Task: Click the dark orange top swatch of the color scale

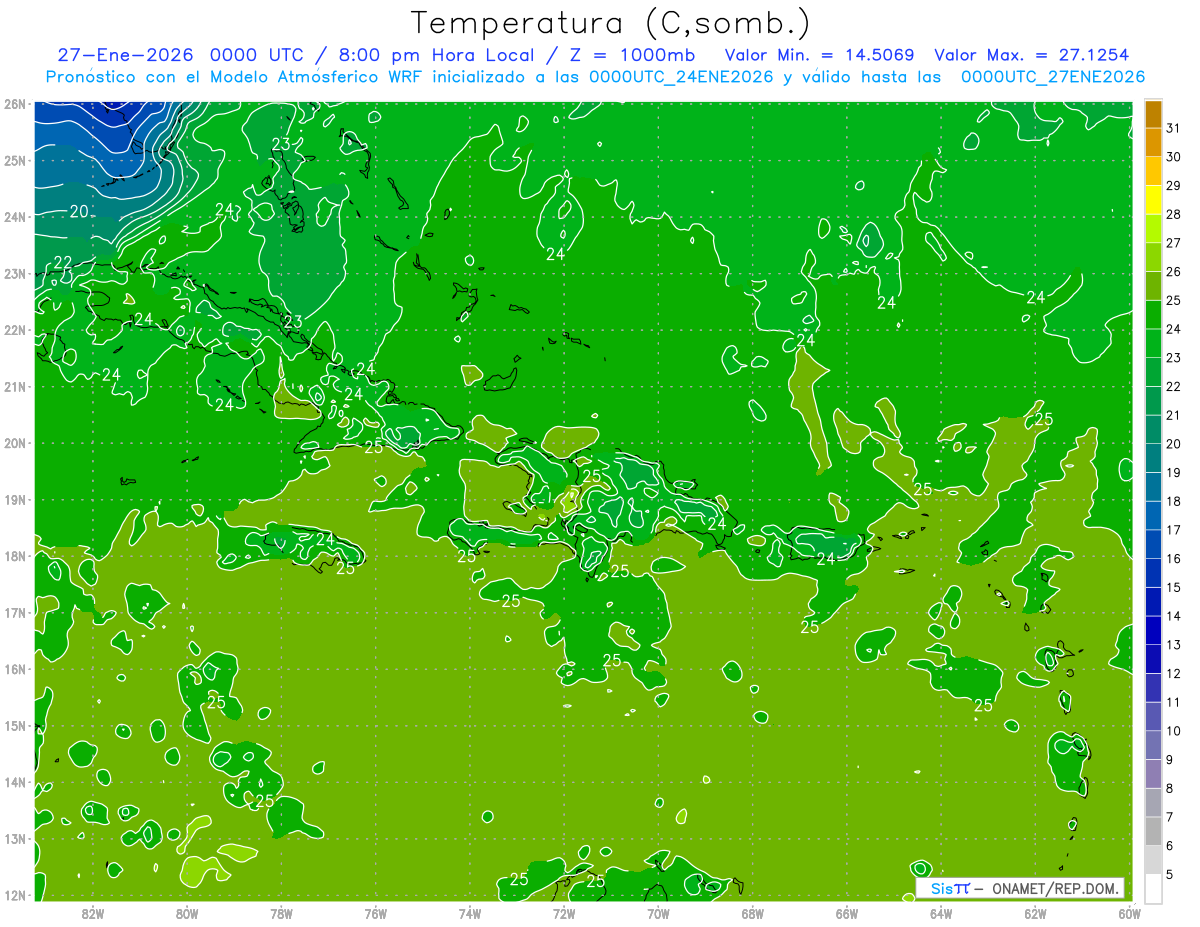Action: [x=1153, y=114]
